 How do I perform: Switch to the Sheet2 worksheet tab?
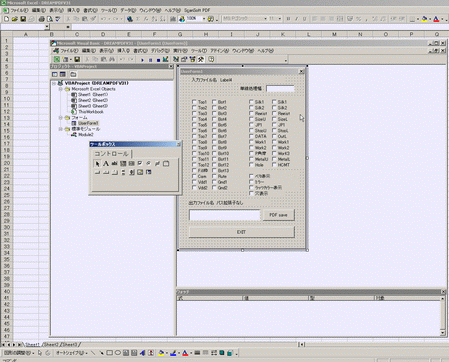[x=52, y=345]
